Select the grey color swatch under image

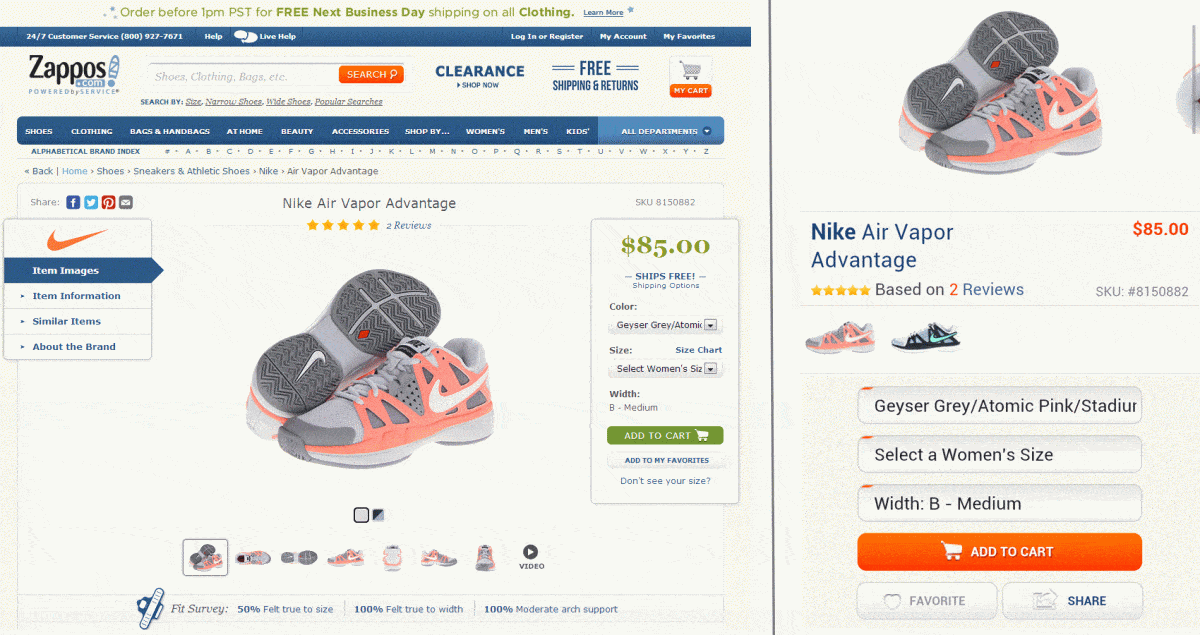click(x=361, y=515)
